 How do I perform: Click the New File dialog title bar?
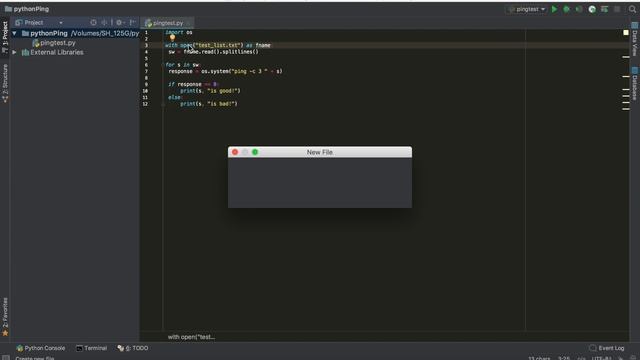[x=320, y=152]
